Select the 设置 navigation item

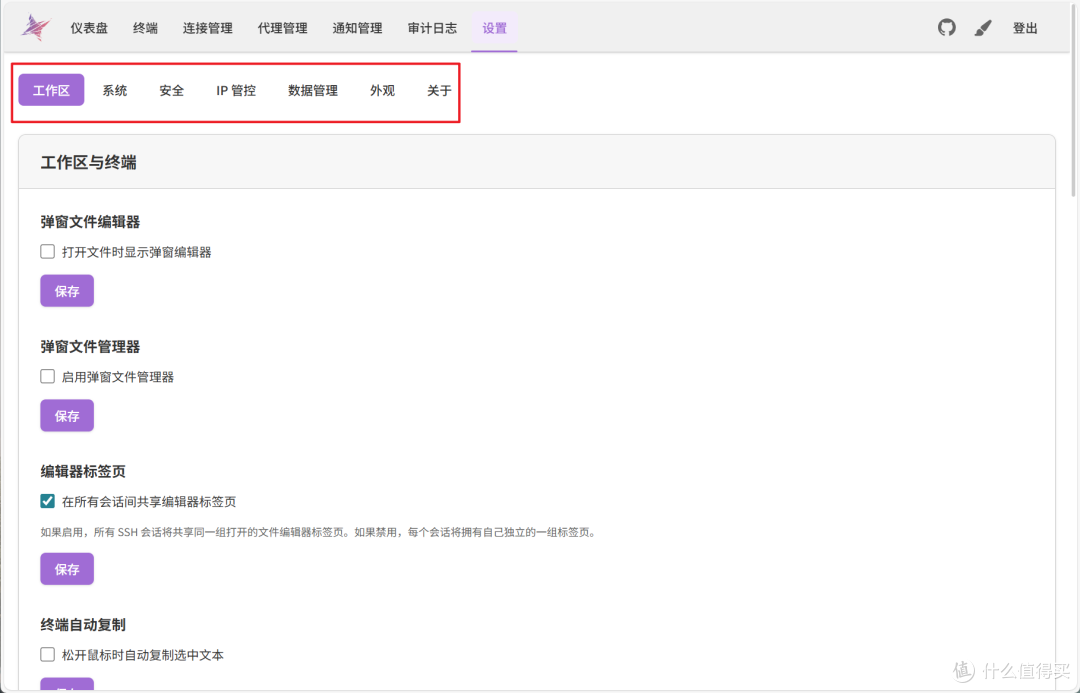[495, 28]
